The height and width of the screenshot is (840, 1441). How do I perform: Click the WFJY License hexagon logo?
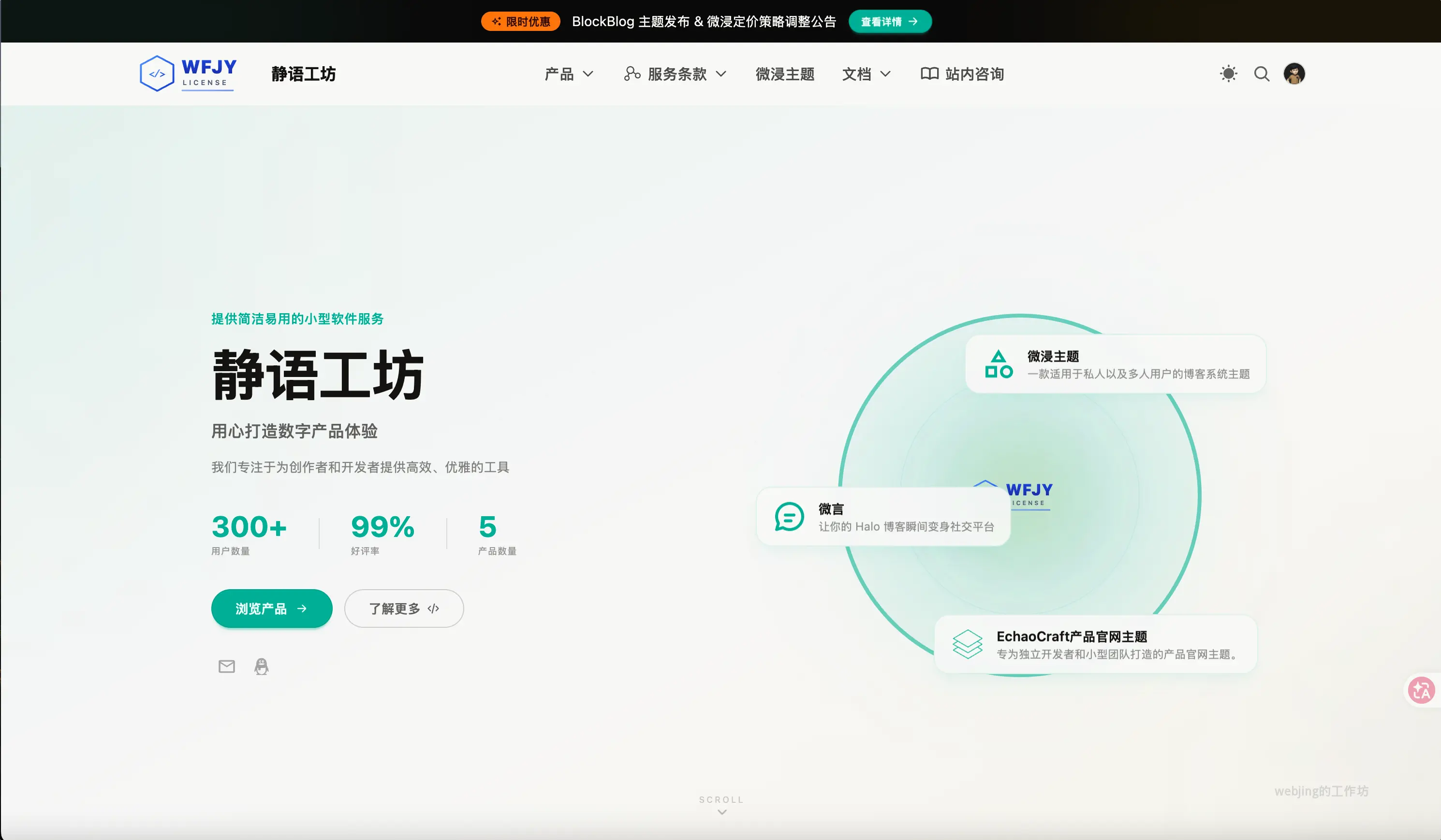157,73
